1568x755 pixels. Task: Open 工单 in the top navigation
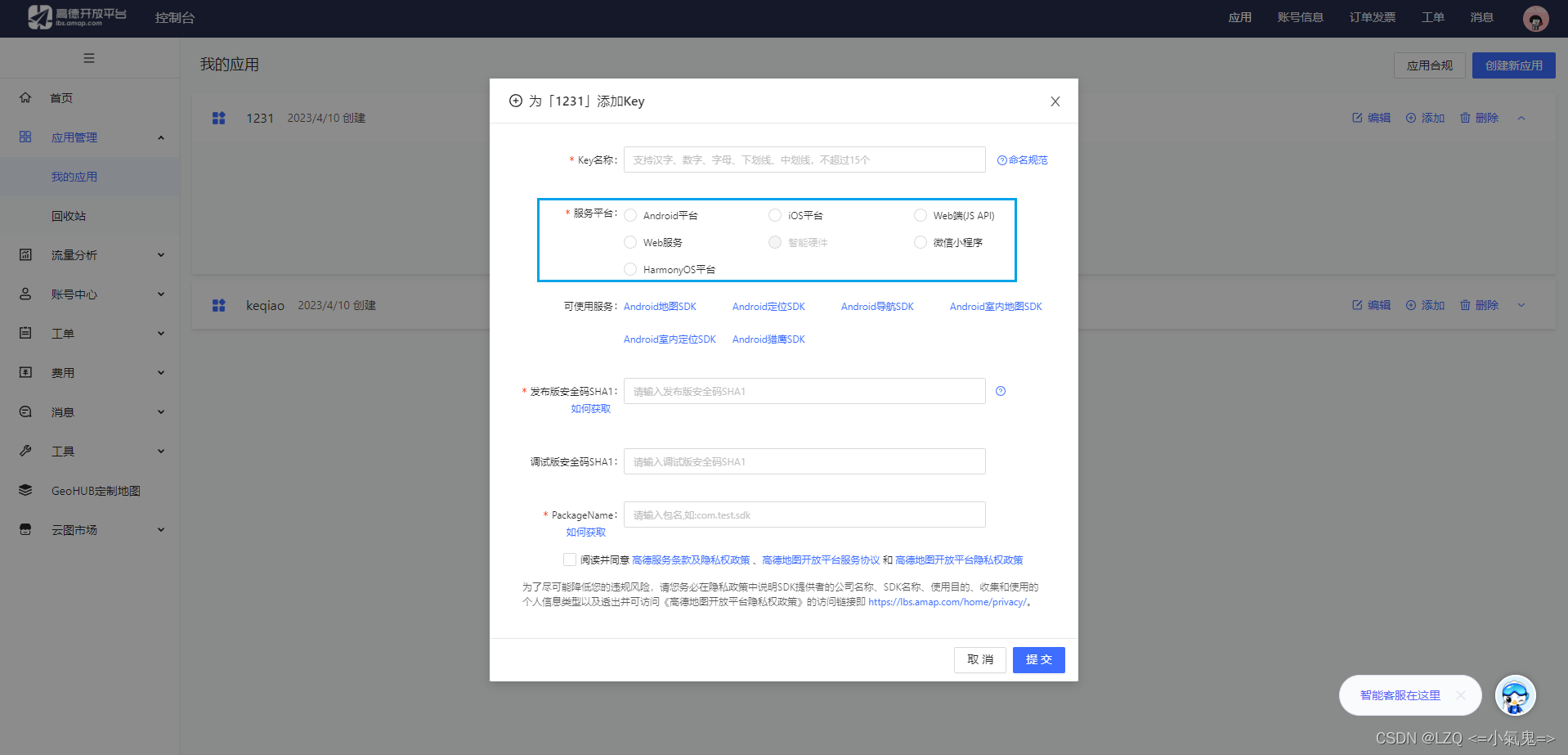click(1433, 17)
